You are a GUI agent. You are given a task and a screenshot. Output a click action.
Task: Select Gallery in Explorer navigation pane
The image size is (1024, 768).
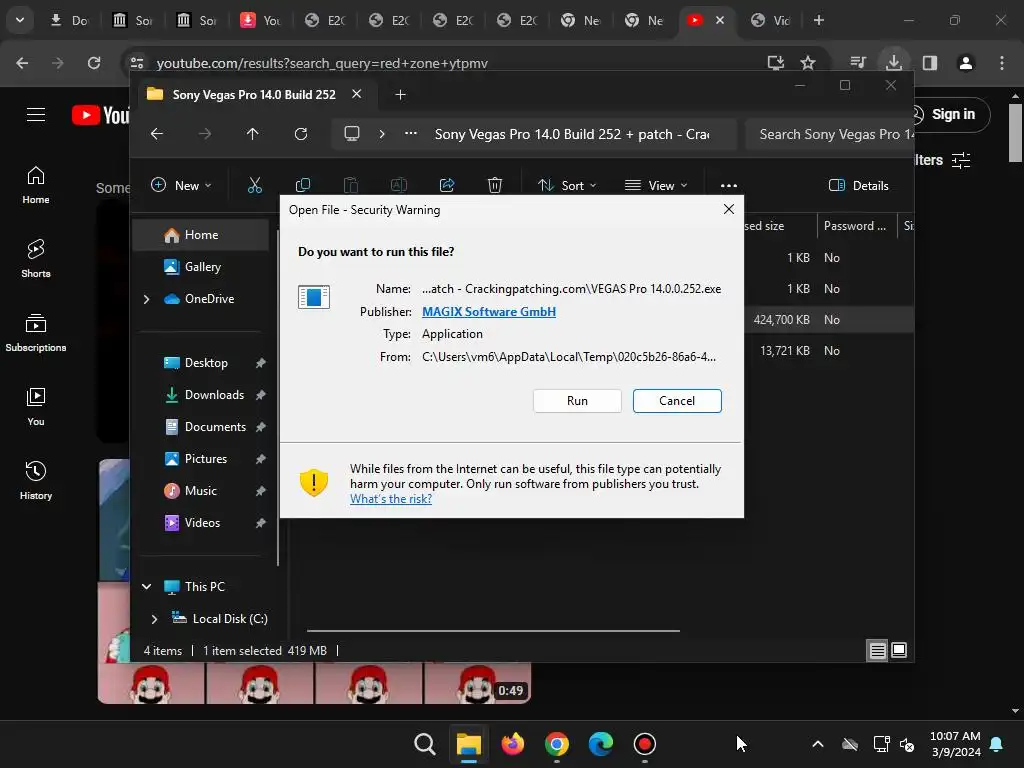[200, 267]
